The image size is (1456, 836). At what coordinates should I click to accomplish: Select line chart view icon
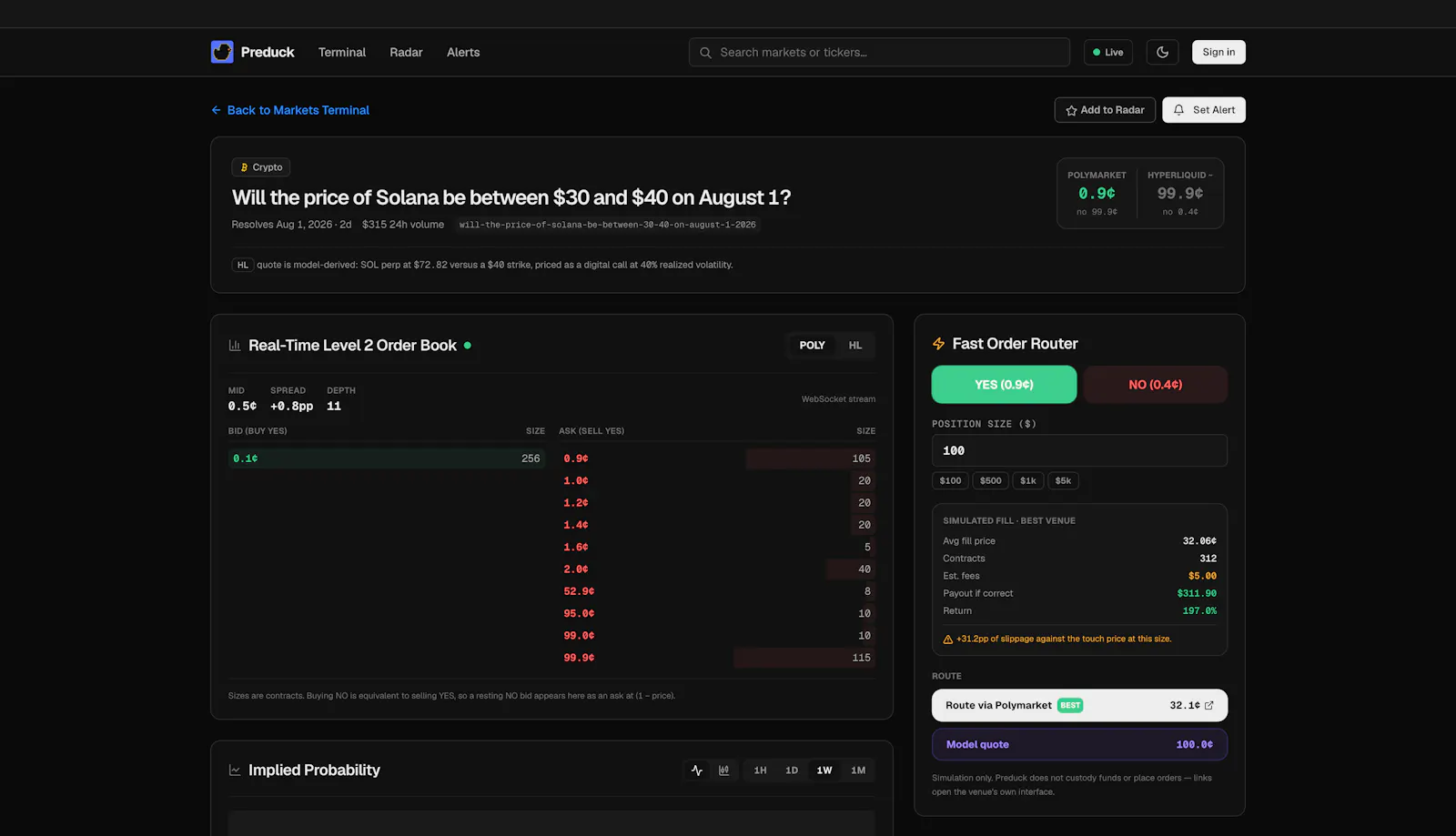(697, 771)
